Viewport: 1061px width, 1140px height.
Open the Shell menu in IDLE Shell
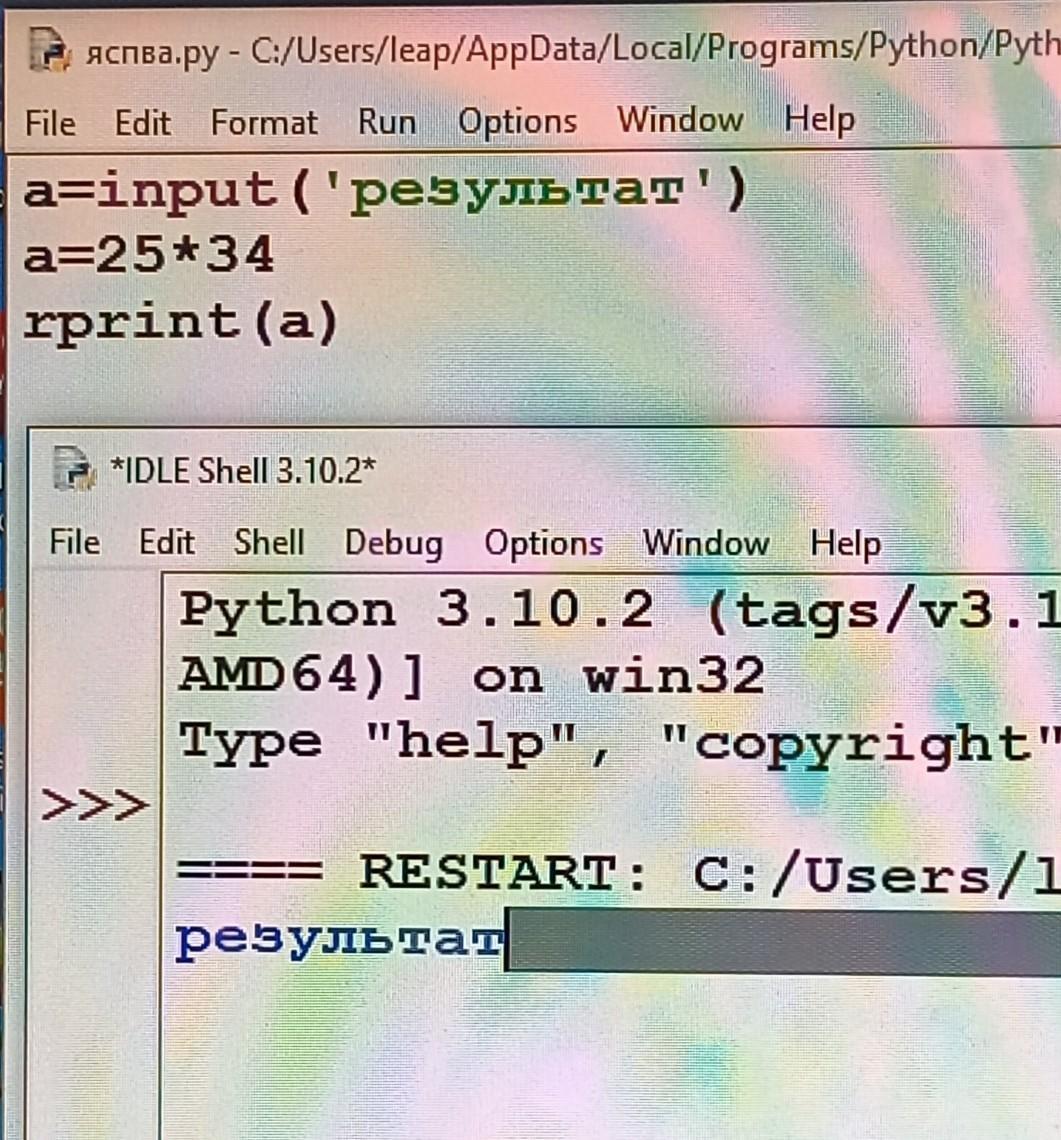click(x=268, y=542)
